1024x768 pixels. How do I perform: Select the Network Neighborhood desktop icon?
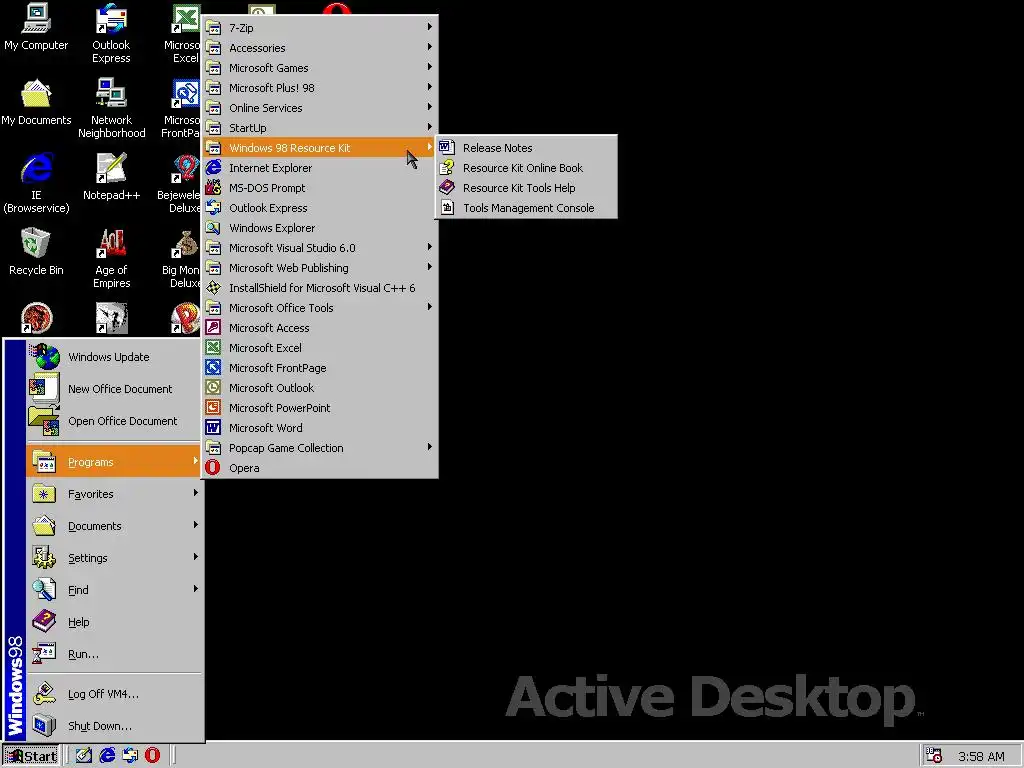(x=111, y=108)
